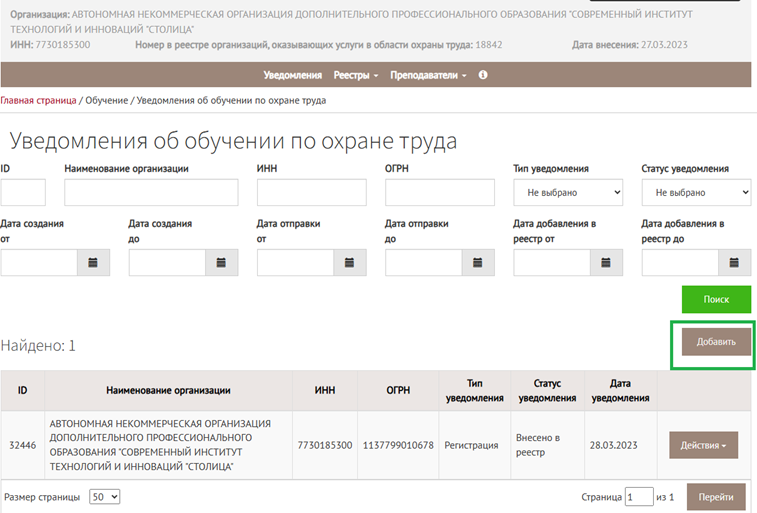Follow the 'Главная страница' breadcrumb link
This screenshot has width=757, height=513.
[38, 100]
